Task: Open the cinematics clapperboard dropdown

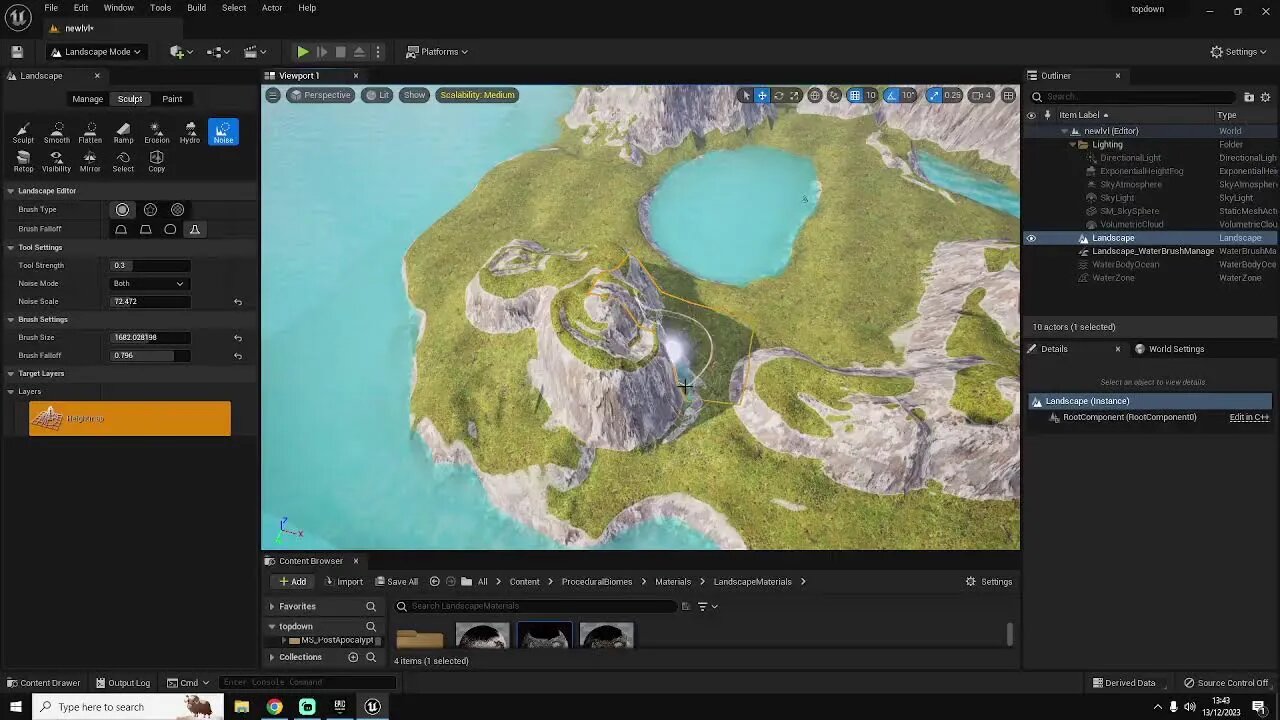Action: (x=255, y=52)
